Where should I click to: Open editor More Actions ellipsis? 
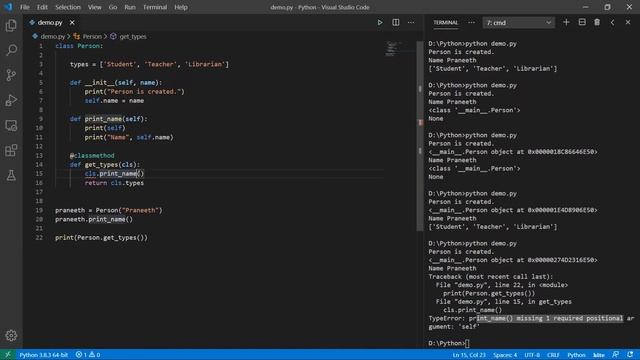click(x=411, y=22)
